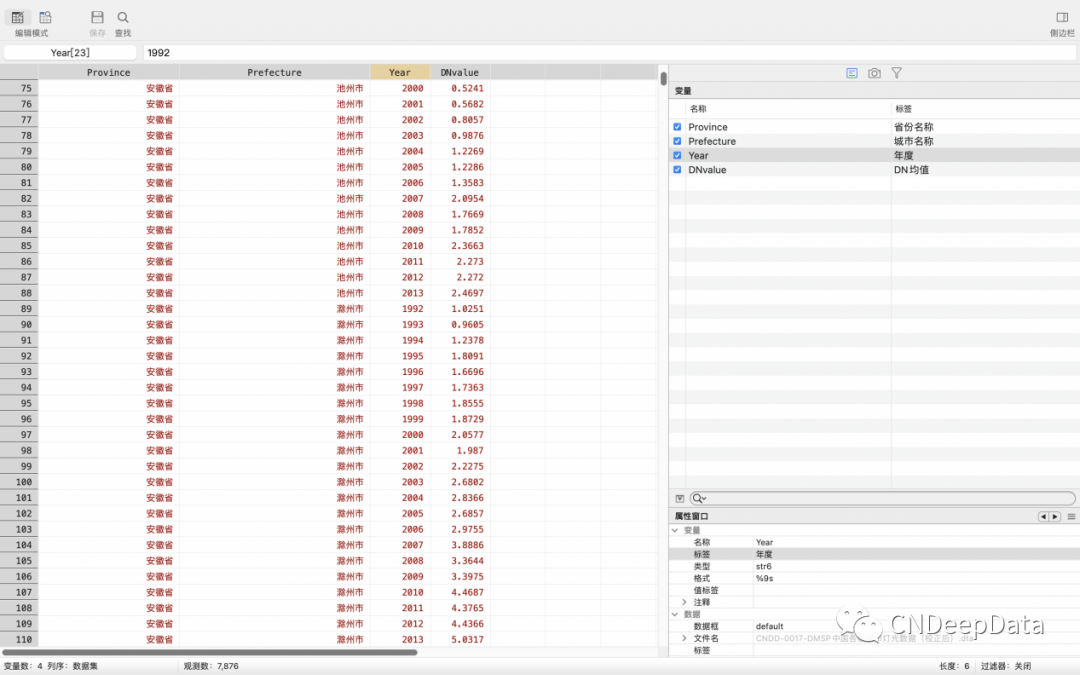Click the 名称 column header in variables list
Viewport: 1080px width, 675px height.
tap(698, 109)
